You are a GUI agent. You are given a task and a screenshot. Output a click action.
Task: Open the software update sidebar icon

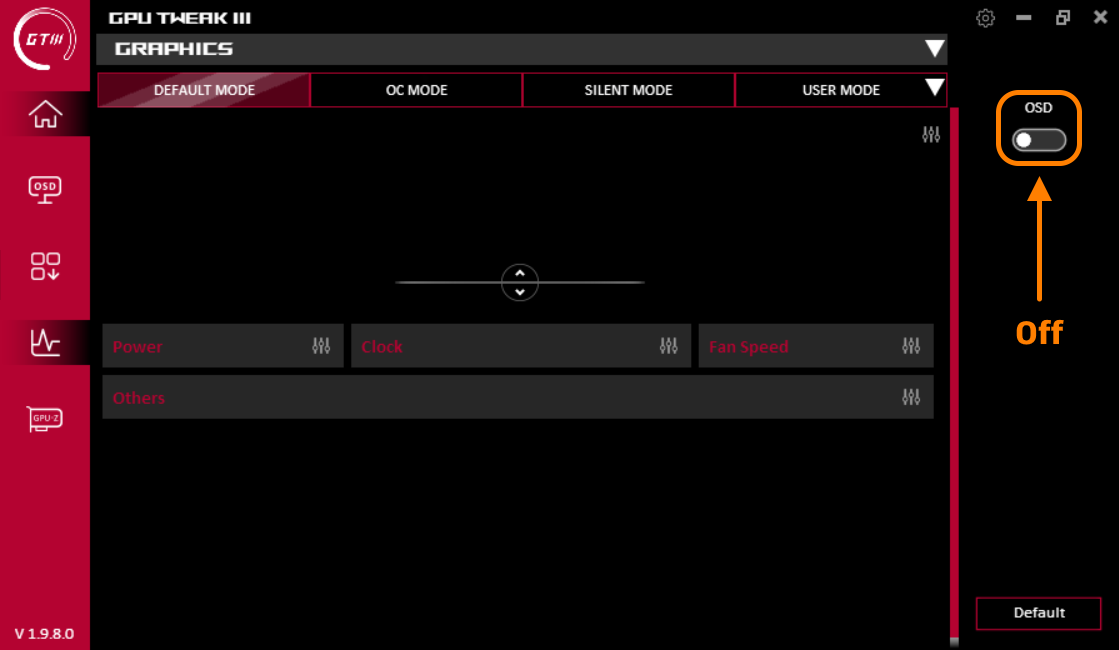(x=45, y=266)
